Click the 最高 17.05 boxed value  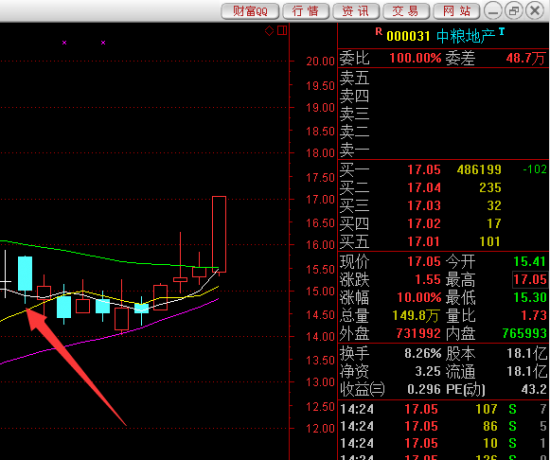point(530,280)
